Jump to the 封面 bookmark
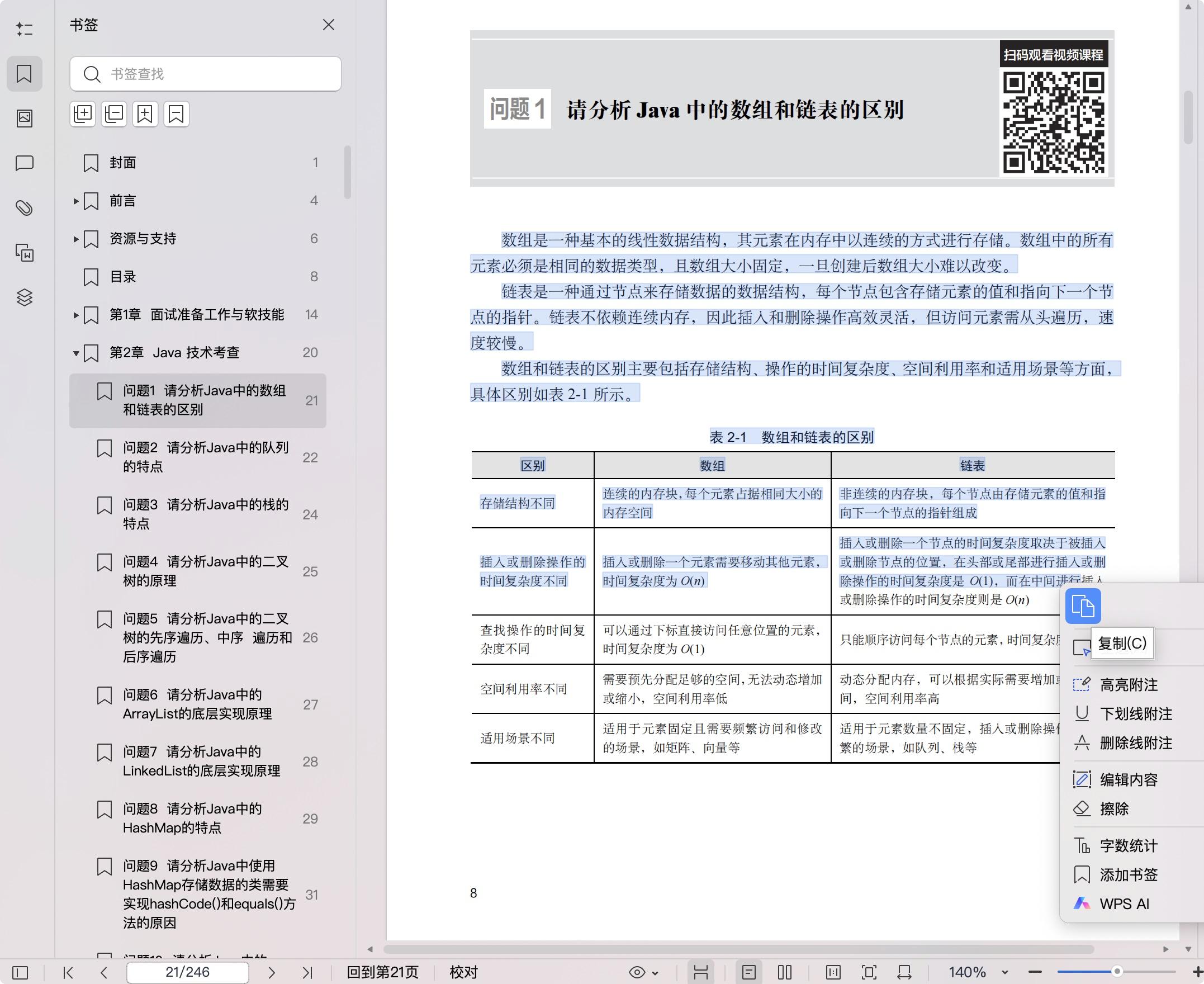 pos(198,163)
